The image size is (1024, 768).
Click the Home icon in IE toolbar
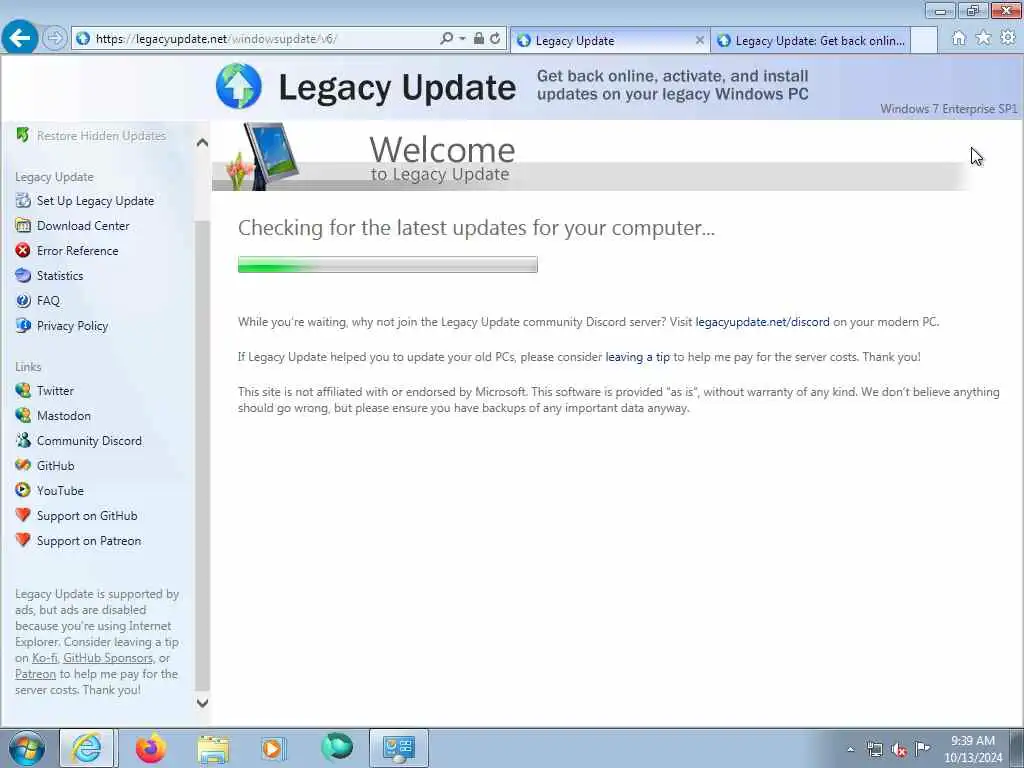point(959,39)
